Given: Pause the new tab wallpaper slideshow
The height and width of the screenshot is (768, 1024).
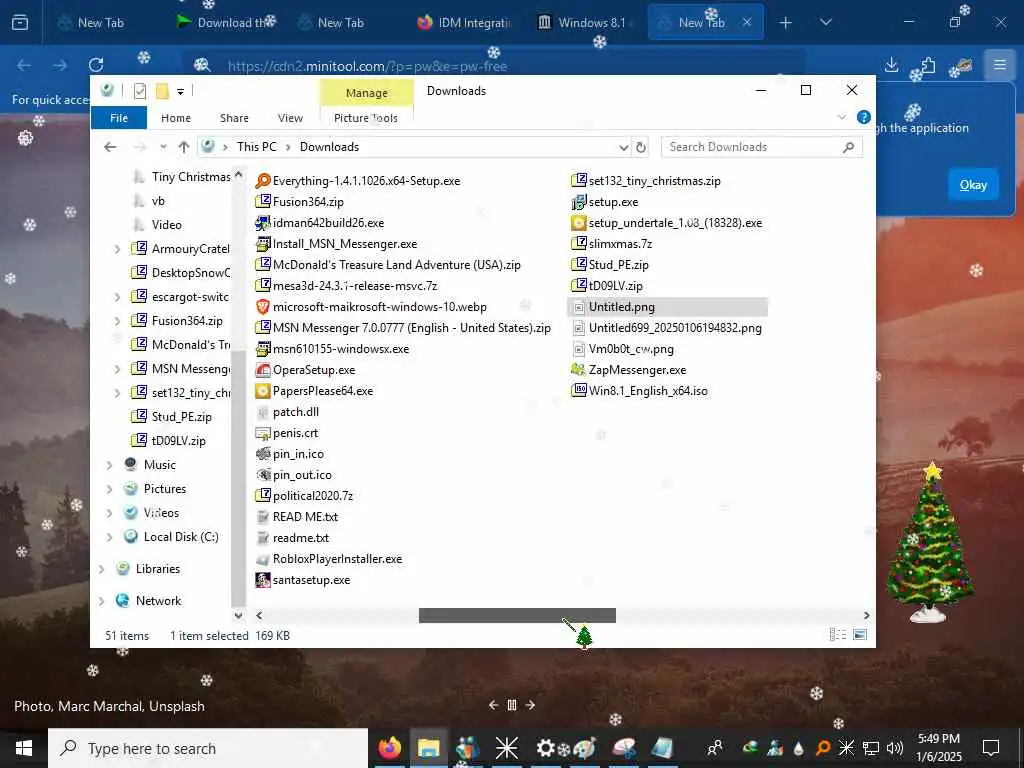Looking at the screenshot, I should click(512, 705).
